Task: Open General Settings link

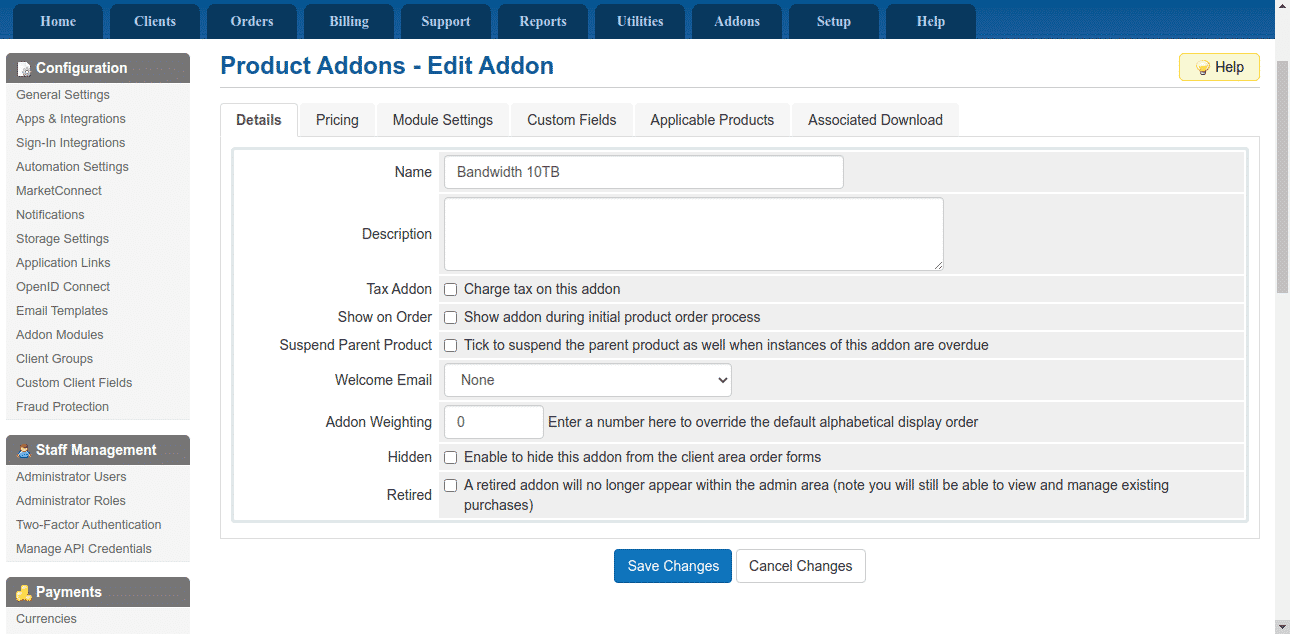Action: (63, 95)
